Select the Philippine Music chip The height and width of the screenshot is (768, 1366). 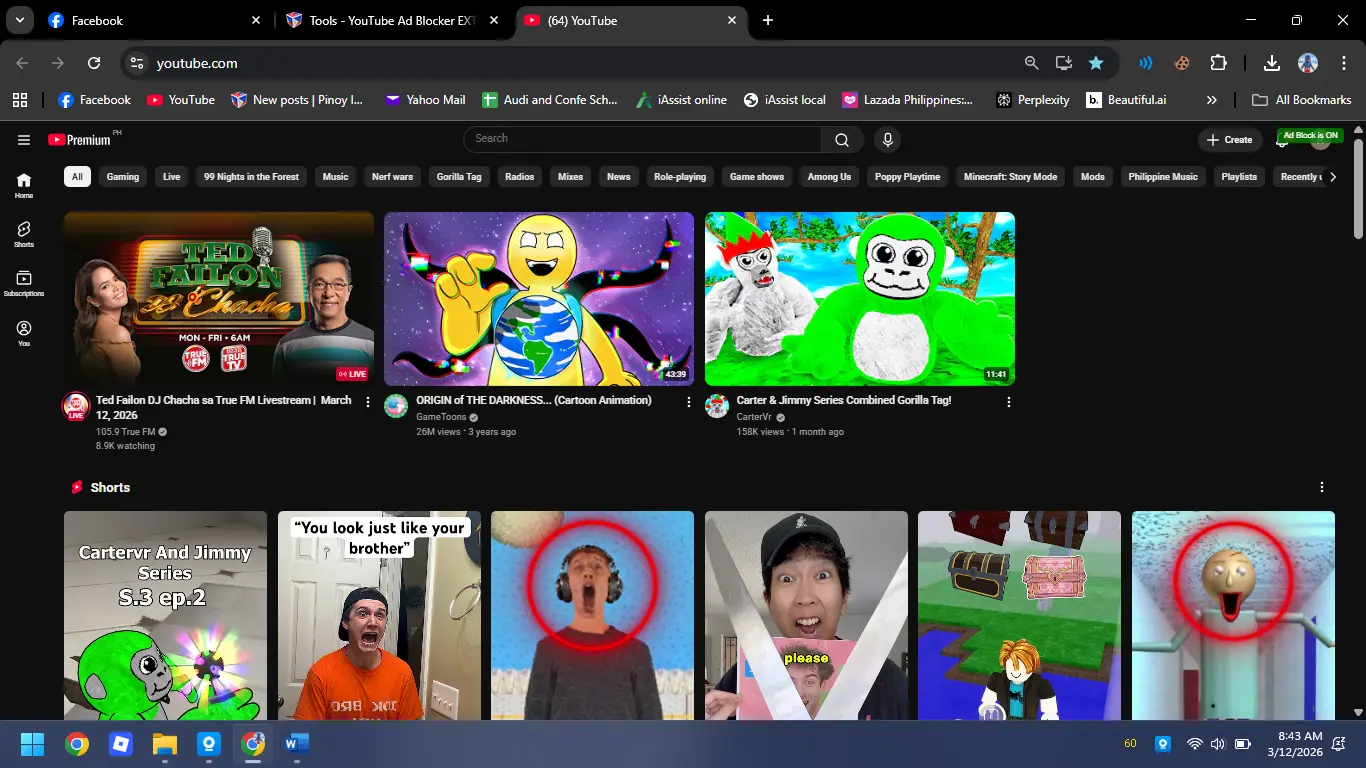[1163, 177]
